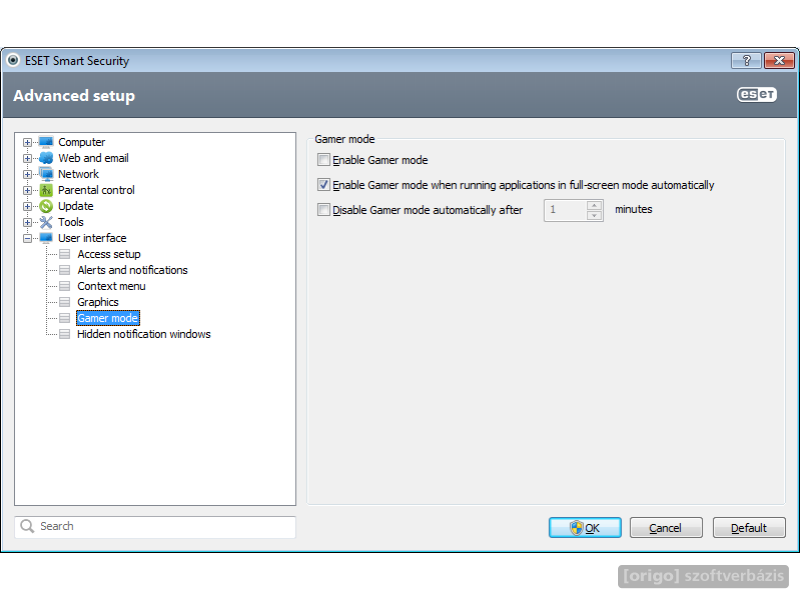Expand the Web and email node
800x600 pixels.
click(x=28, y=158)
